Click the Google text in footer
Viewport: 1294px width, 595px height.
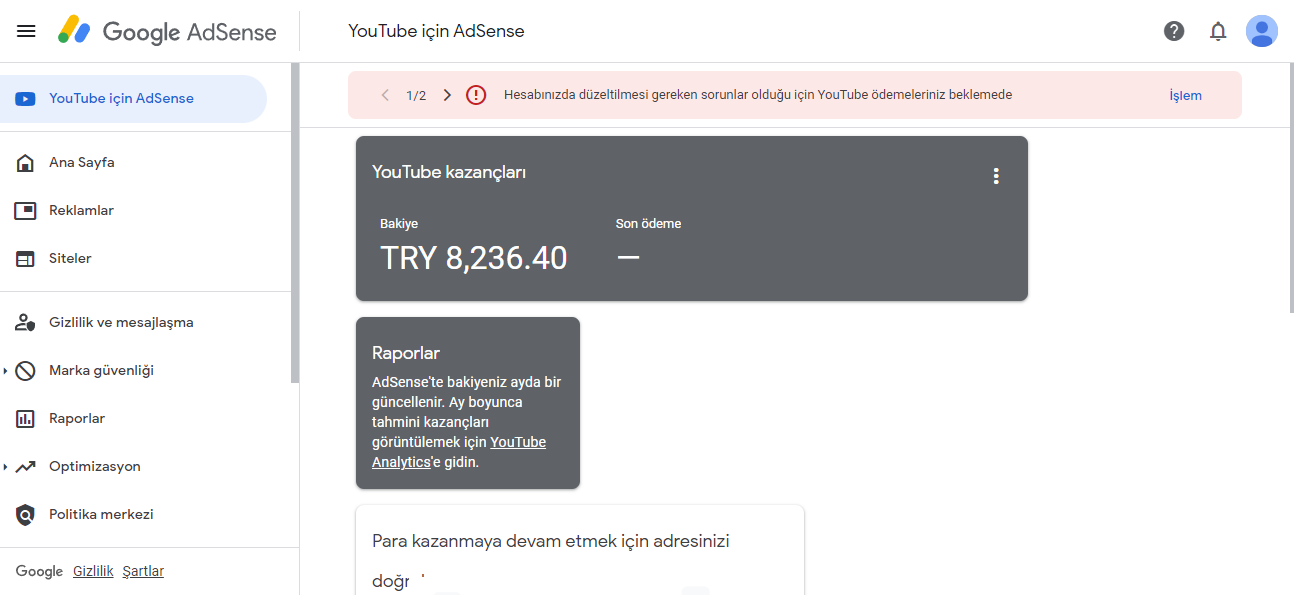pyautogui.click(x=39, y=571)
